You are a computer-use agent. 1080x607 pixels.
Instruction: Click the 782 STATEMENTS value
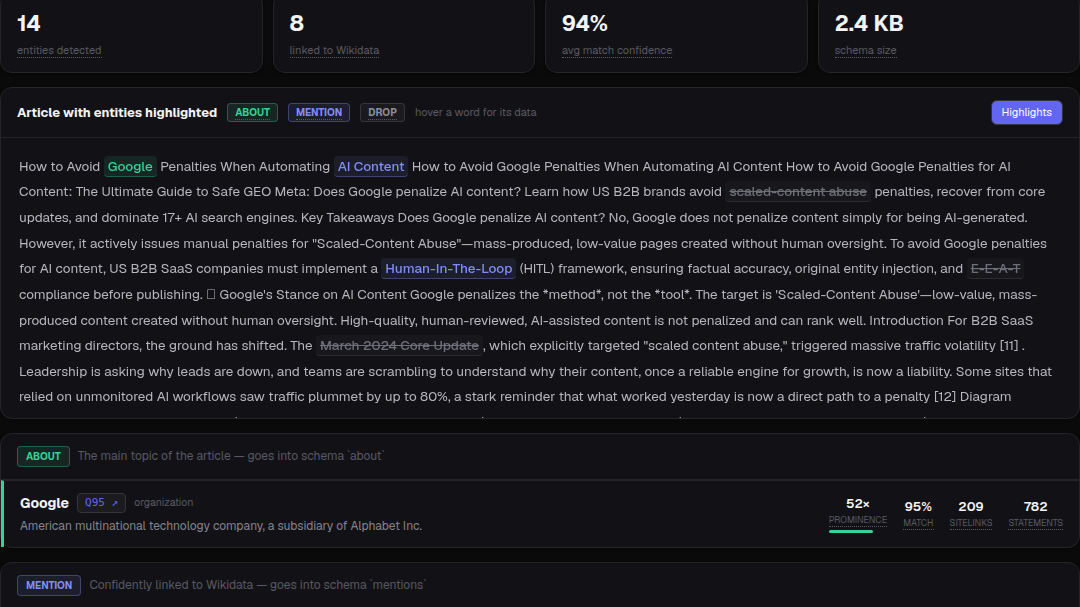tap(1035, 507)
